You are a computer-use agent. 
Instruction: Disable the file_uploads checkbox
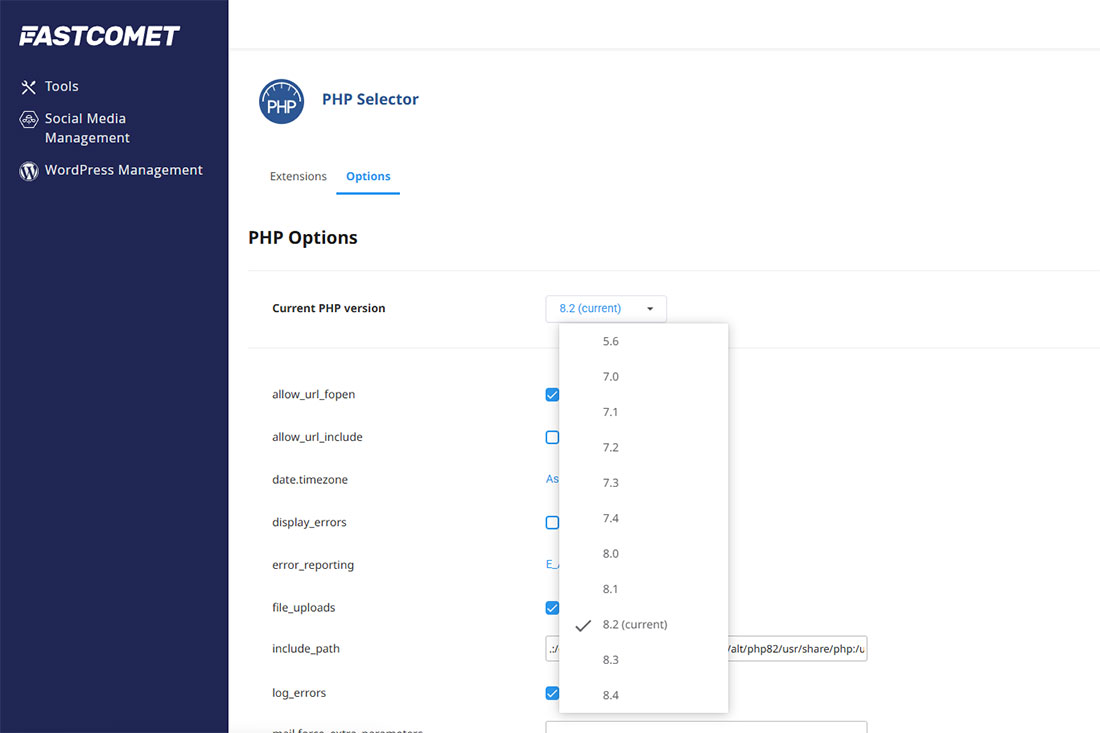(552, 608)
